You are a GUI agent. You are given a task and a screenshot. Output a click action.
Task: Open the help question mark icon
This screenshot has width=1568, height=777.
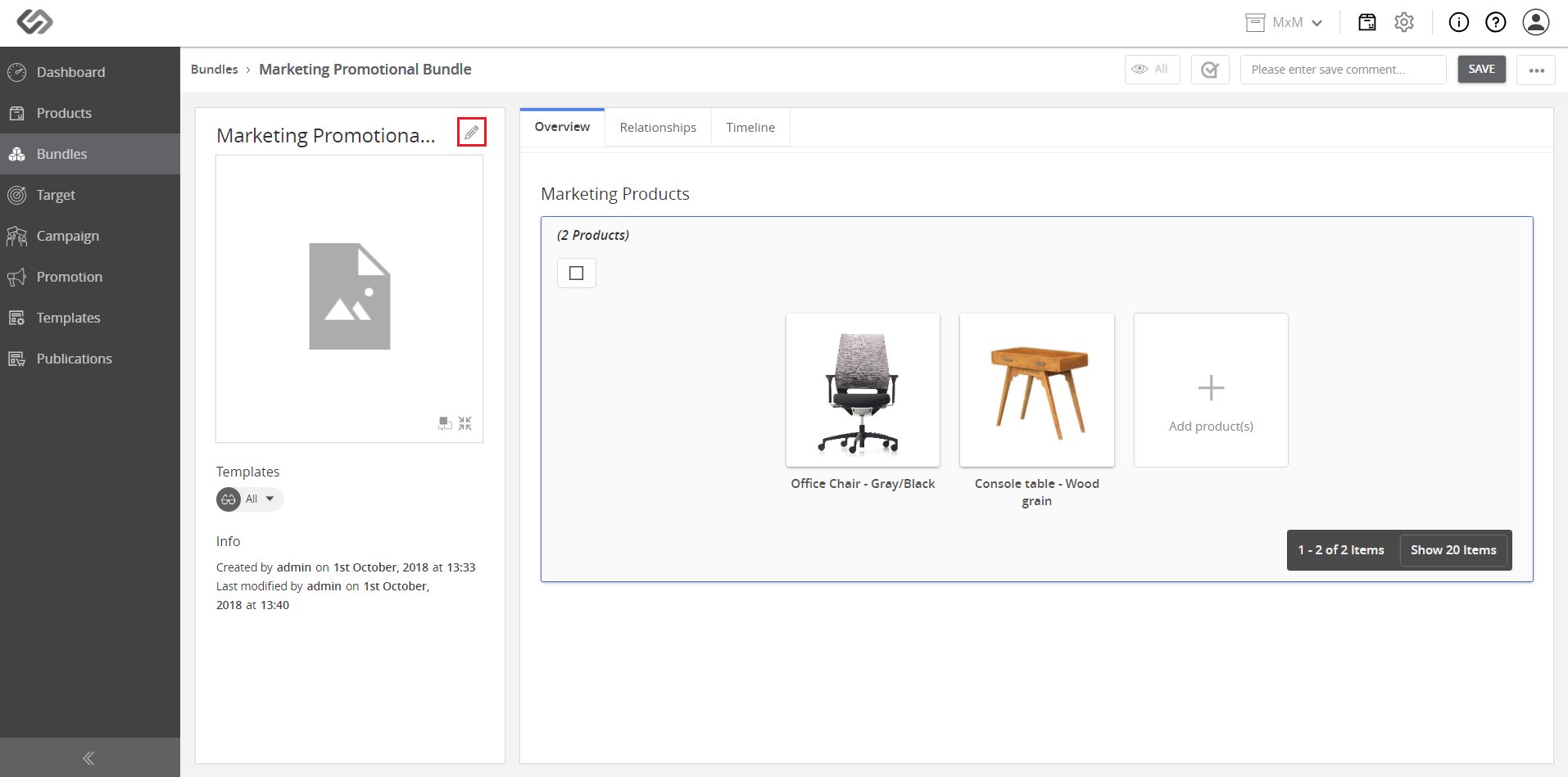[x=1496, y=22]
